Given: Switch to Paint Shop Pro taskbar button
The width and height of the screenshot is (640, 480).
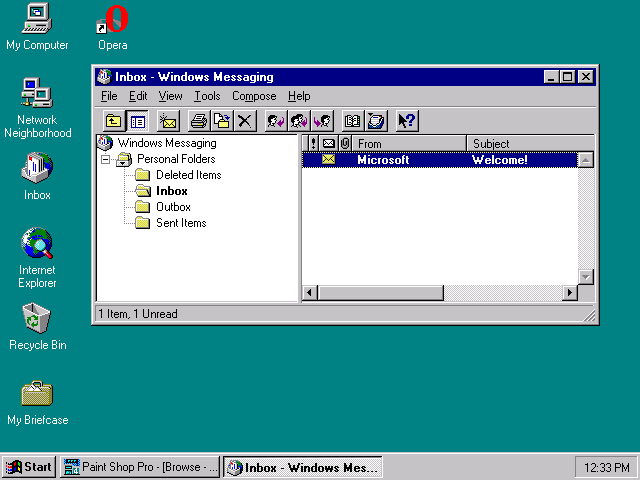Looking at the screenshot, I should click(140, 467).
